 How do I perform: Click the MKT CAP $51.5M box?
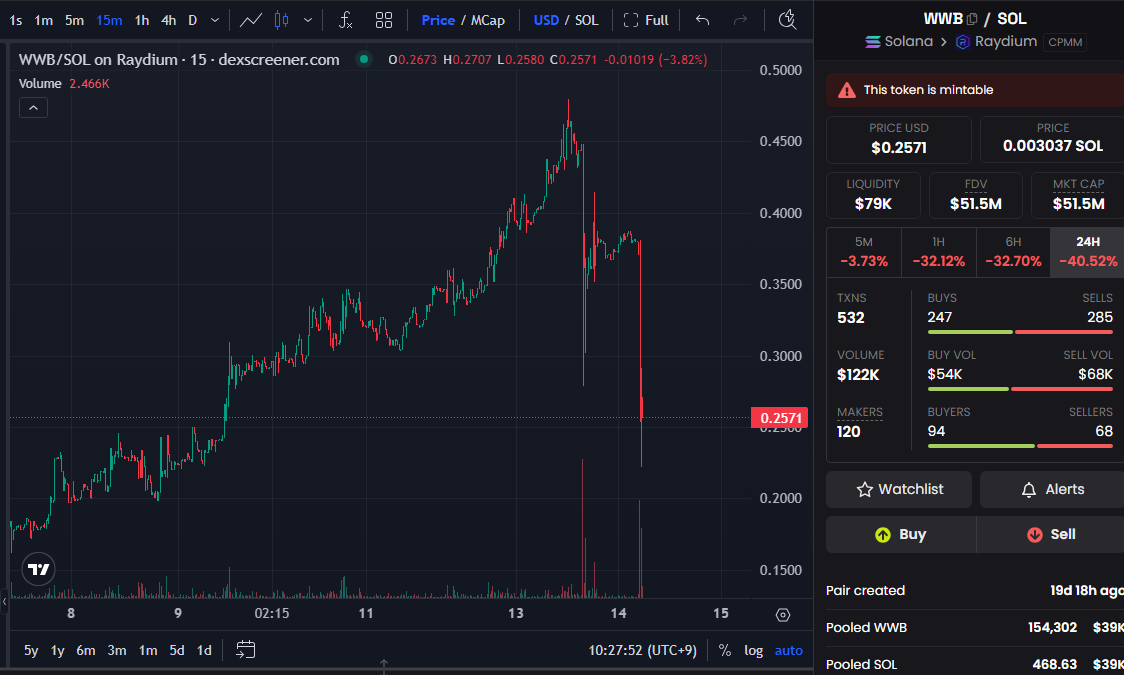point(1078,195)
